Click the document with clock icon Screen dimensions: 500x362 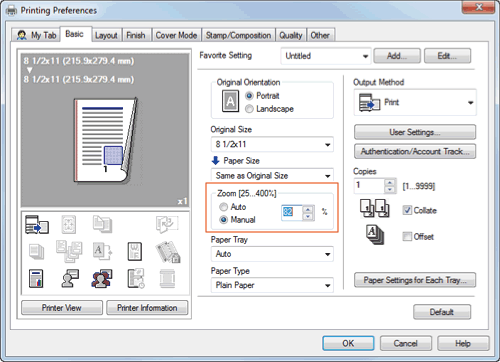[x=136, y=278]
